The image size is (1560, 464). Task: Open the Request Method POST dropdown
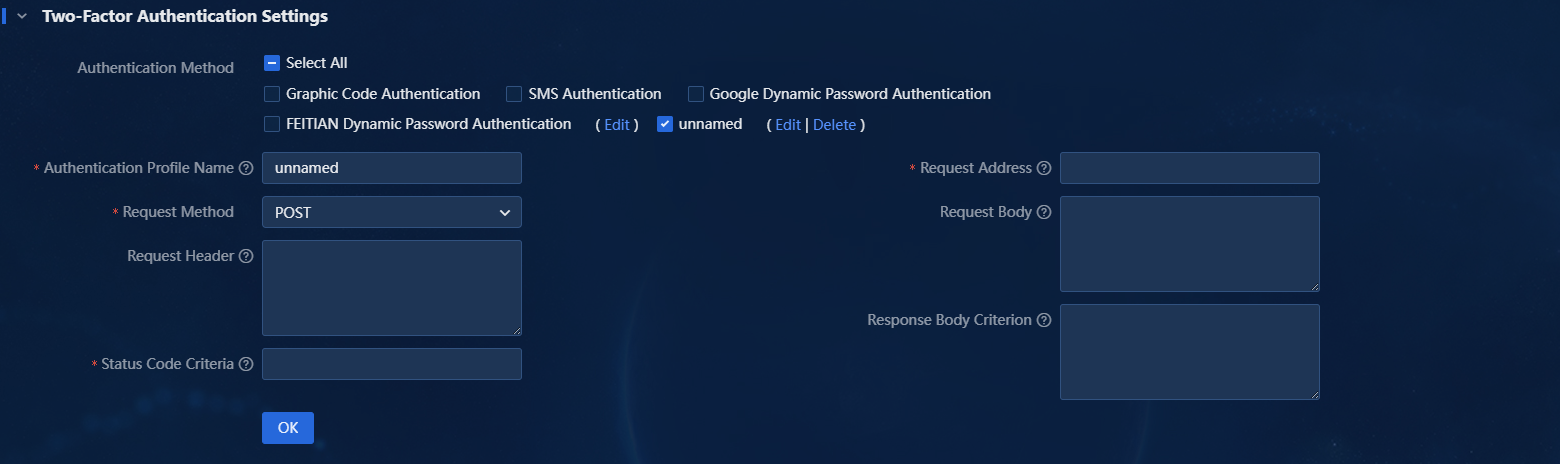392,212
